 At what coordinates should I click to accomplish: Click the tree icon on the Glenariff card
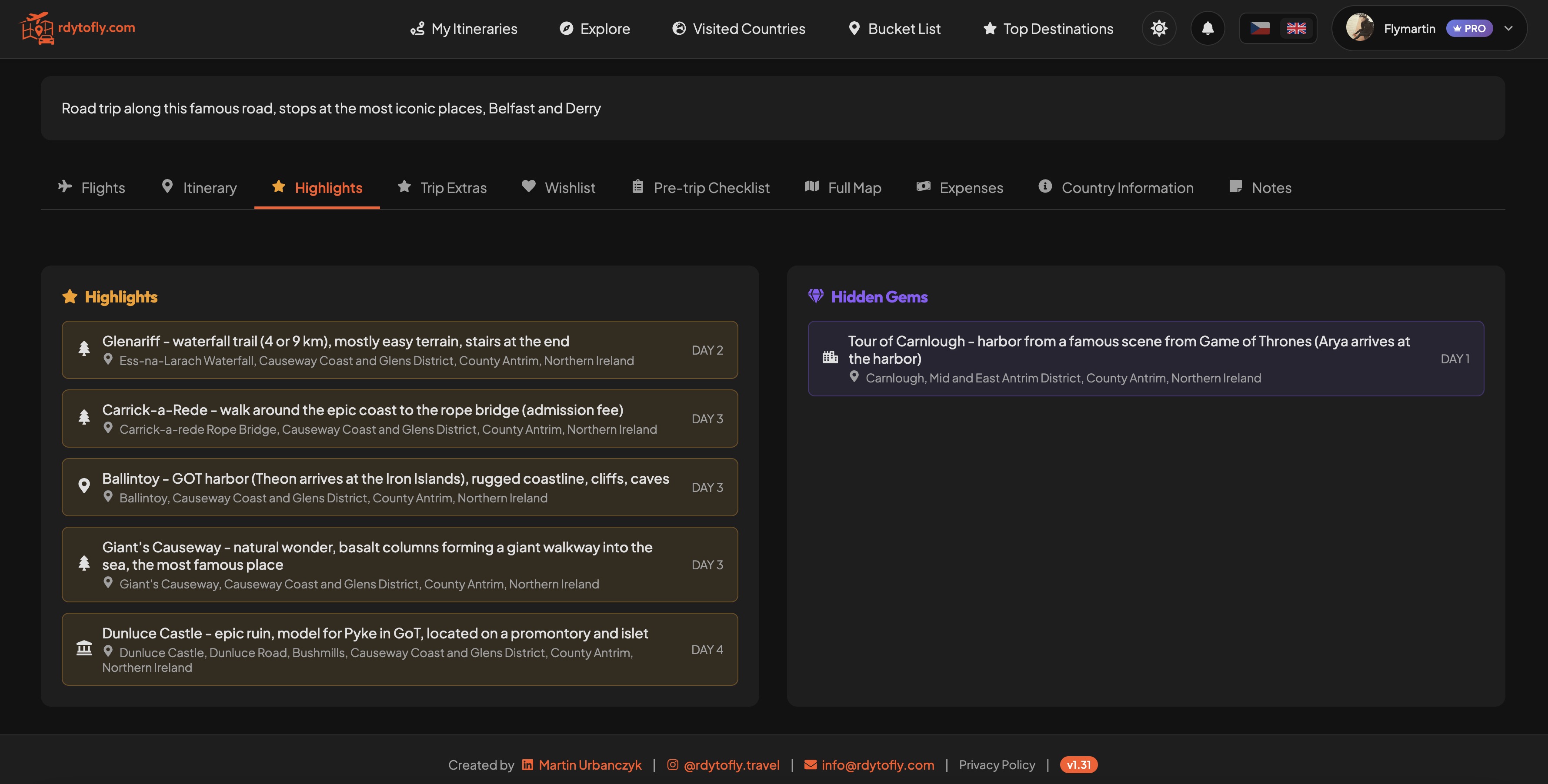(84, 350)
